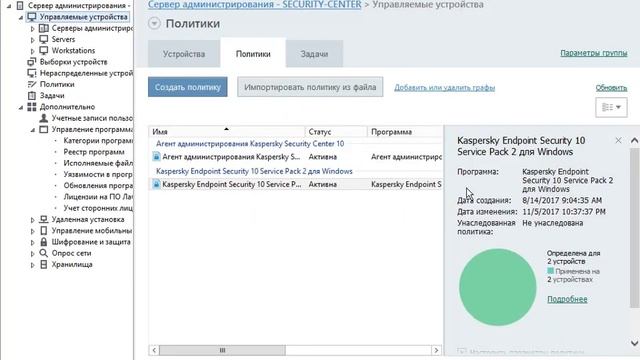Expand the Servers tree node
Image resolution: width=640 pixels, height=360 pixels.
(x=33, y=40)
